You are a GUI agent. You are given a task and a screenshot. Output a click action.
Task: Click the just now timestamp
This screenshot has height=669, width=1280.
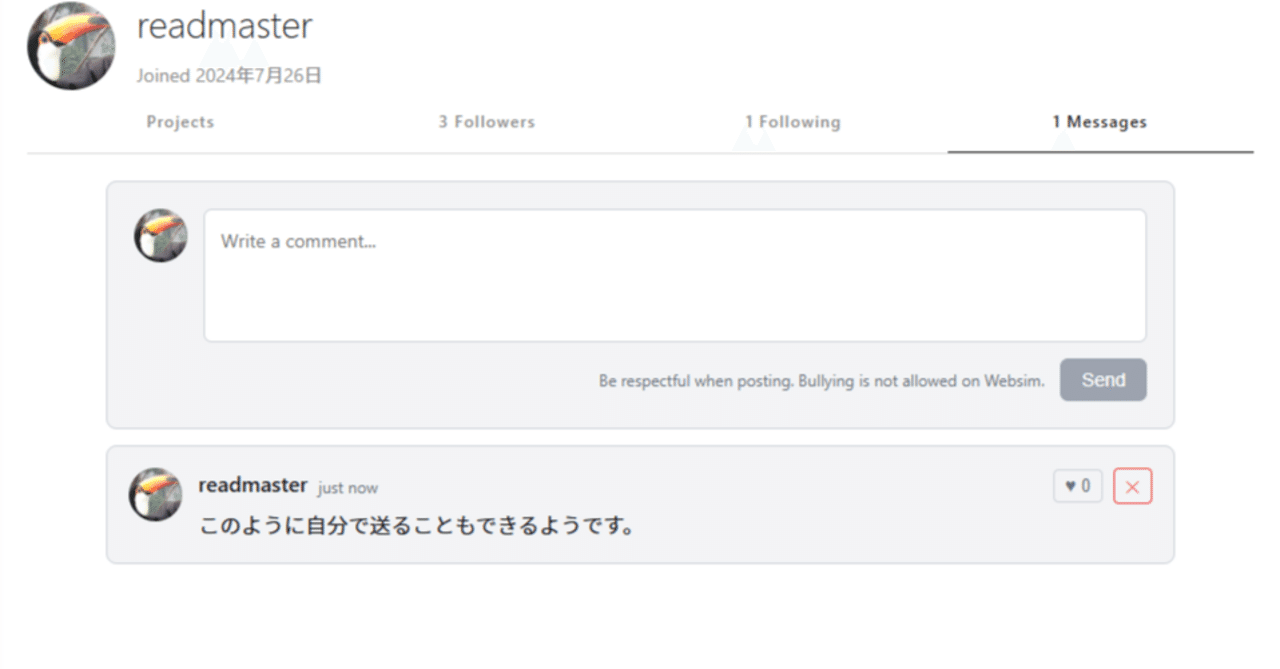348,488
